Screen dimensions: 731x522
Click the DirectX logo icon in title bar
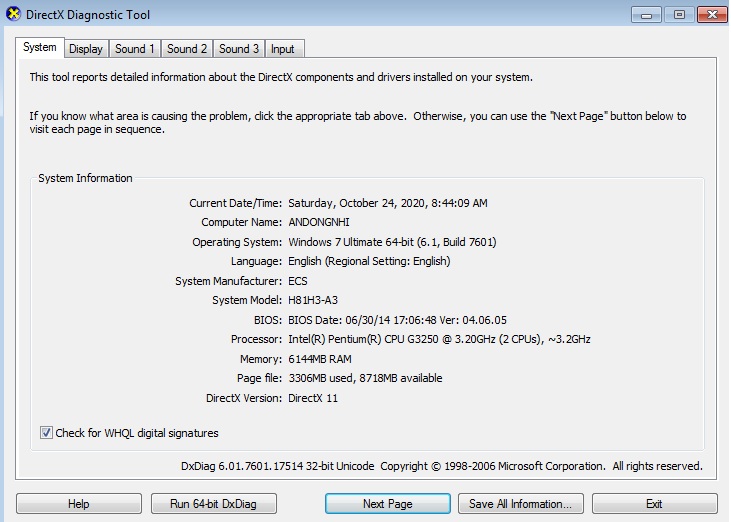point(13,14)
